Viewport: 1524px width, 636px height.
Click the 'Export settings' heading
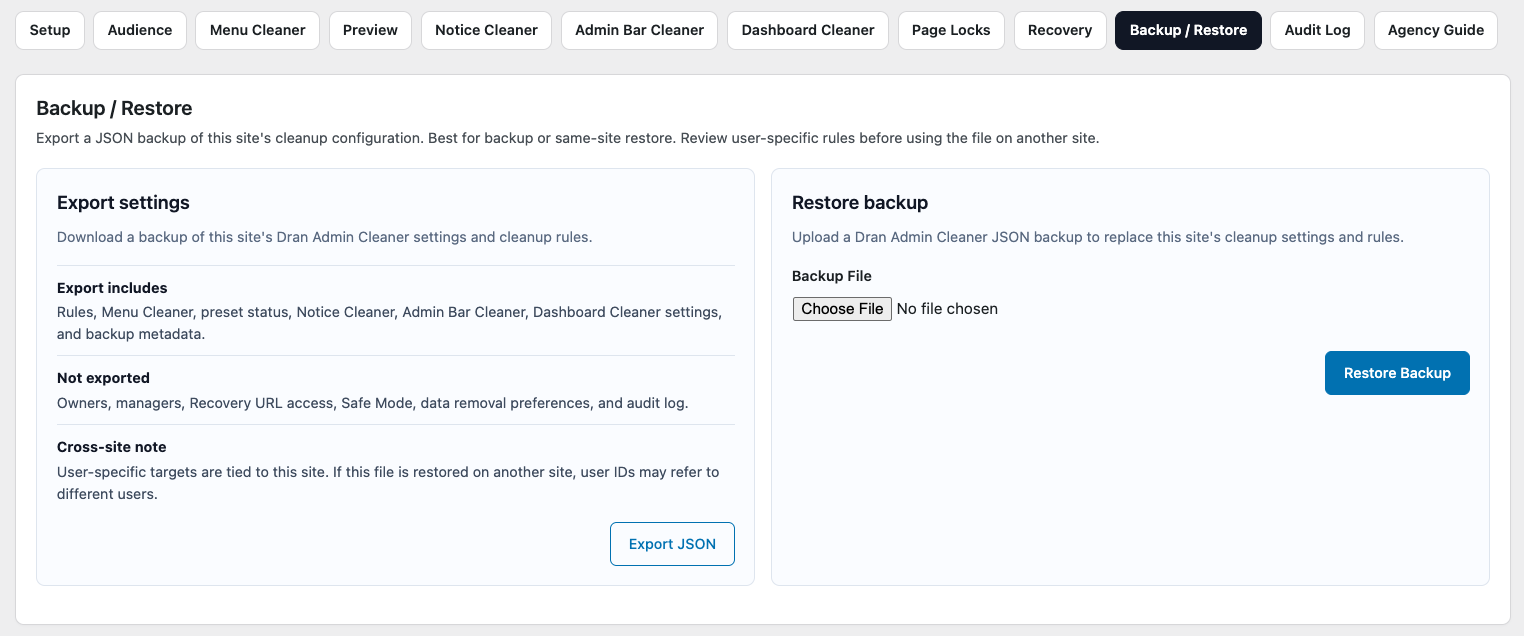pyautogui.click(x=123, y=202)
